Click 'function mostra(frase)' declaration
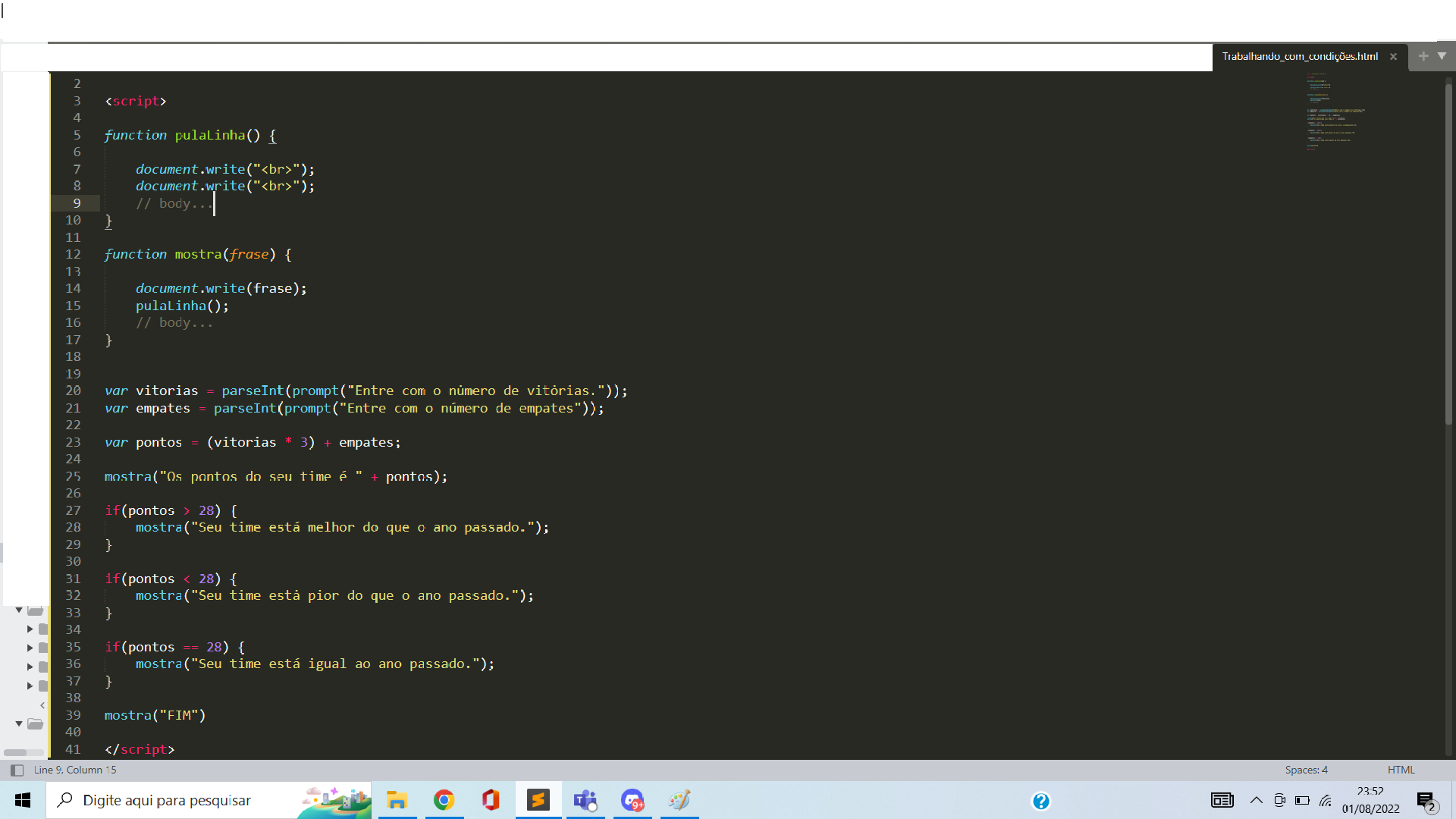Viewport: 1456px width, 819px height. pos(197,254)
